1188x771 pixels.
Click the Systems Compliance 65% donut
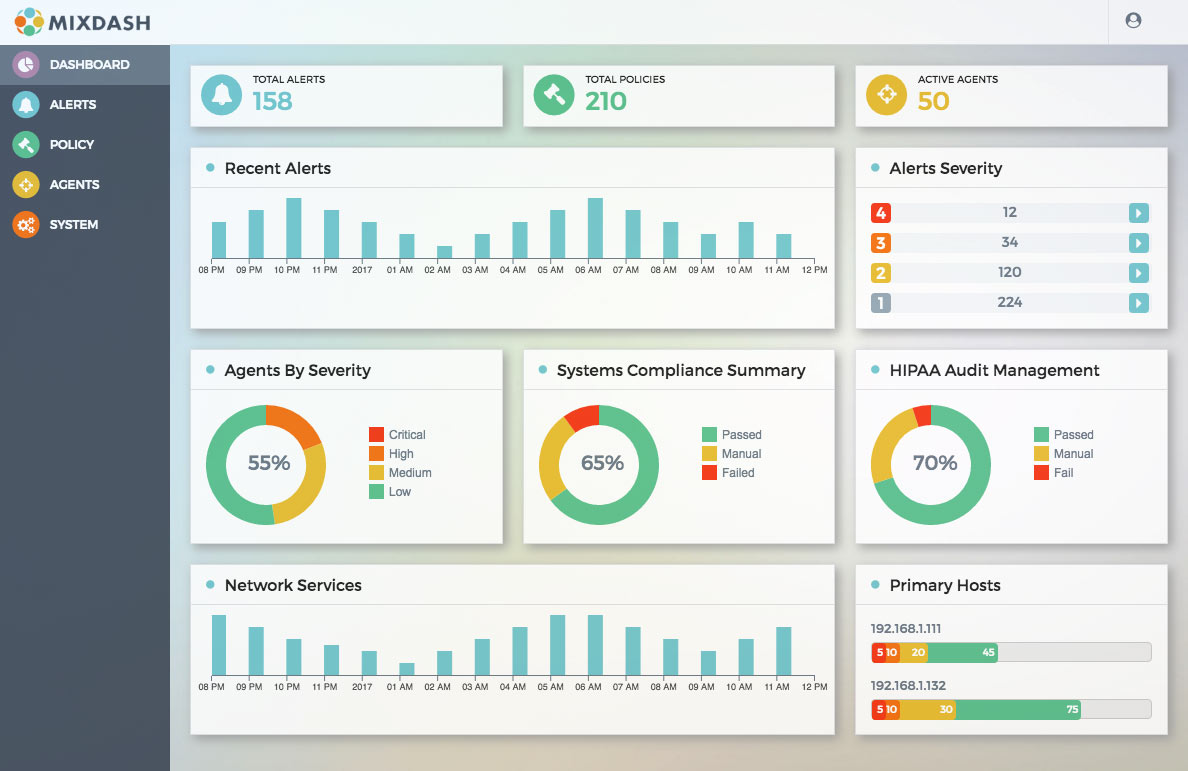click(x=599, y=465)
